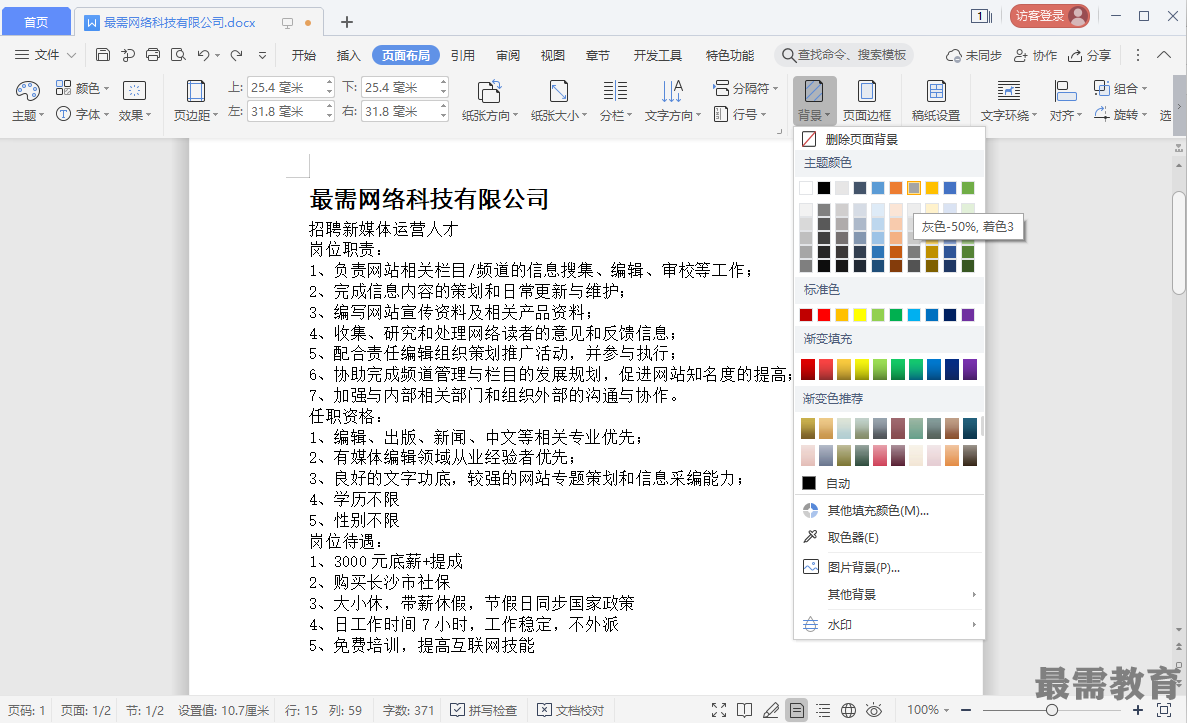Open the 文字方向 text direction tool

[672, 101]
